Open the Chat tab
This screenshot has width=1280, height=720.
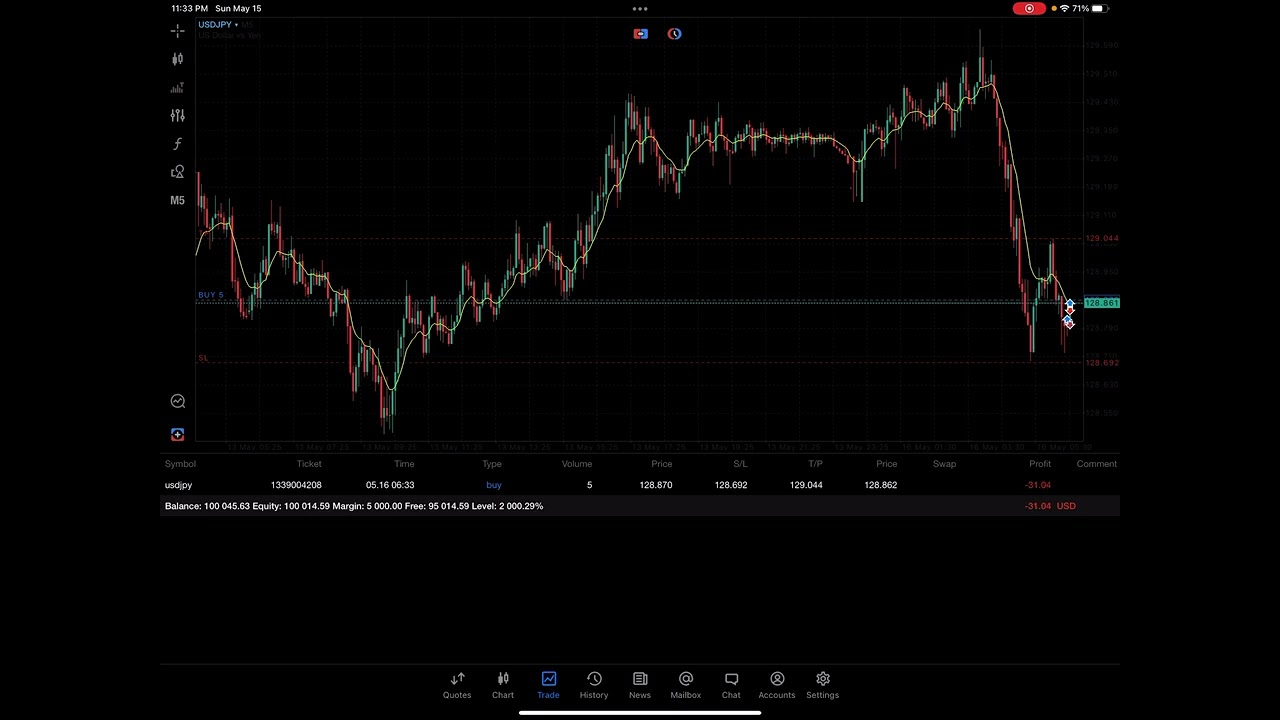[x=731, y=685]
